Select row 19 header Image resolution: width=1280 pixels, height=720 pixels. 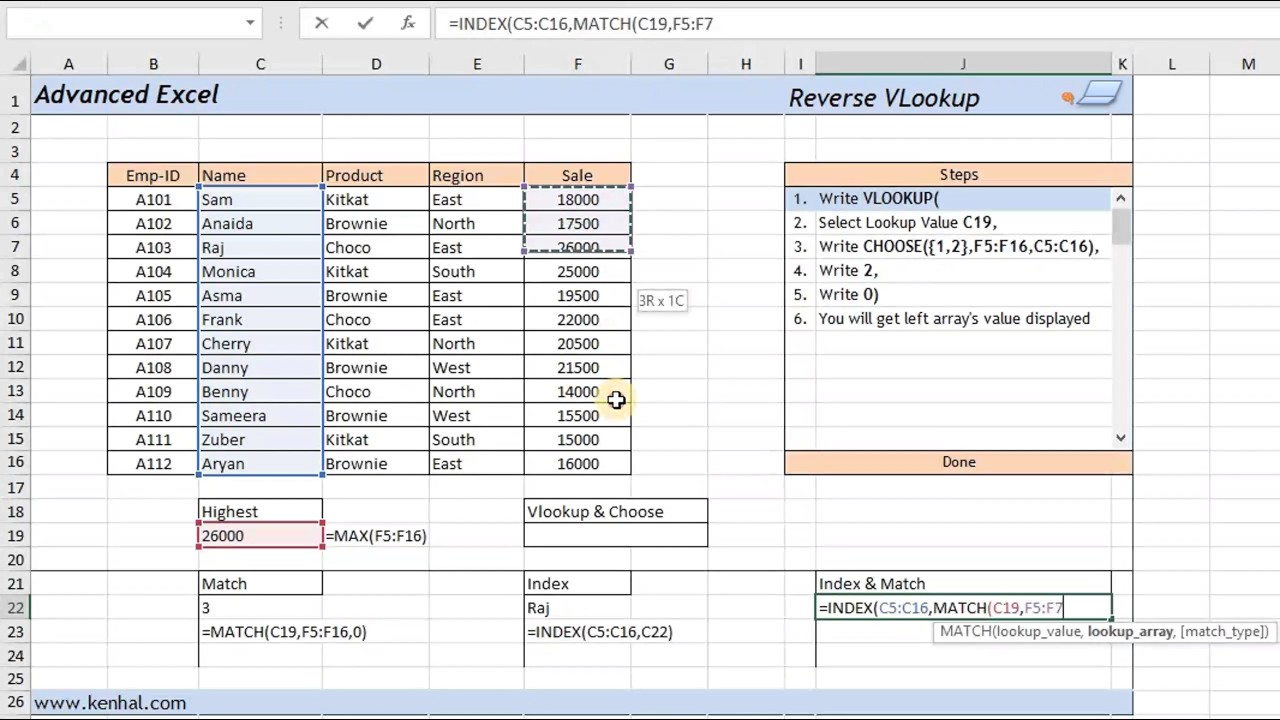tap(15, 535)
